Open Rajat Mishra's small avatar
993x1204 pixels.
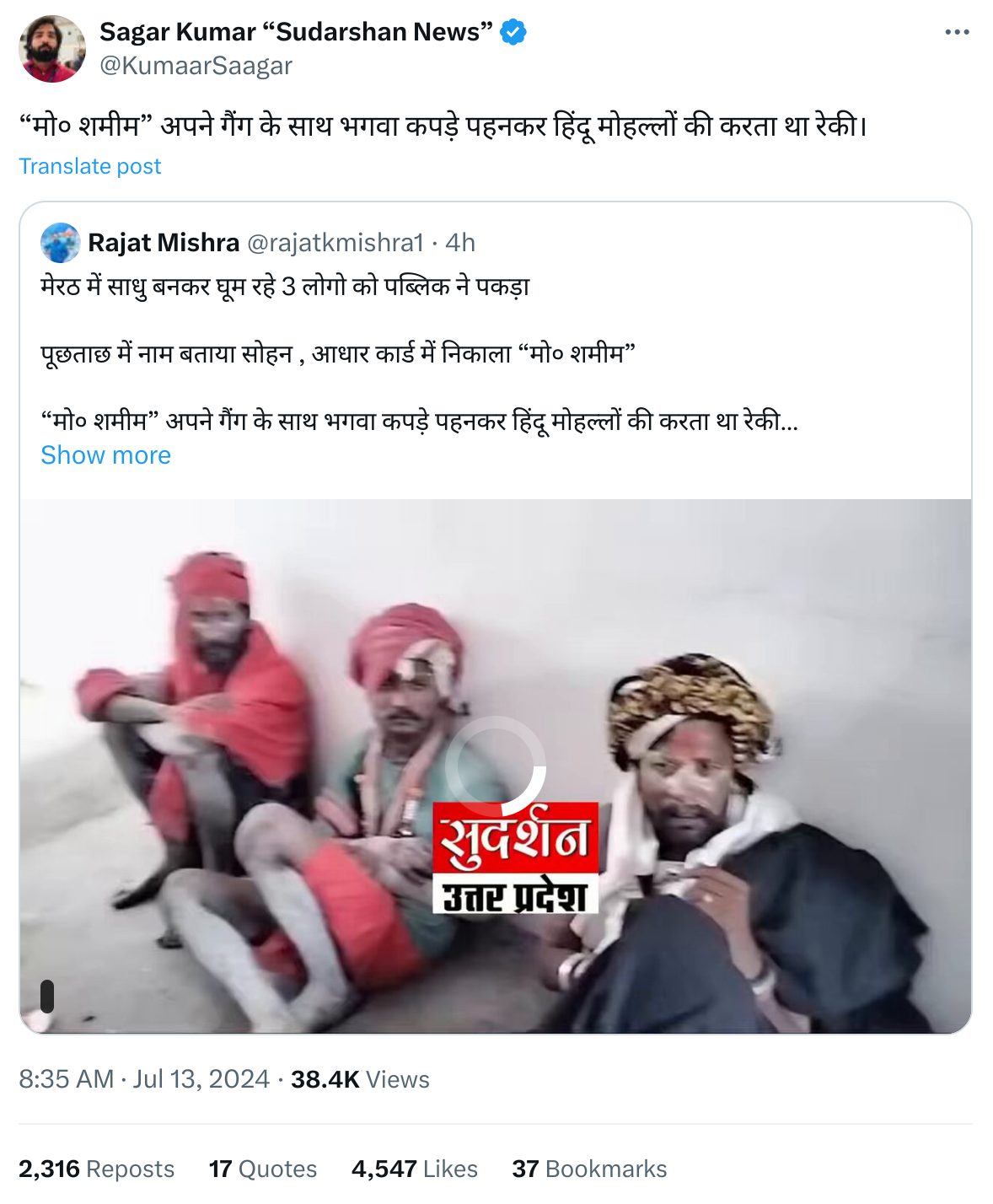[60, 243]
